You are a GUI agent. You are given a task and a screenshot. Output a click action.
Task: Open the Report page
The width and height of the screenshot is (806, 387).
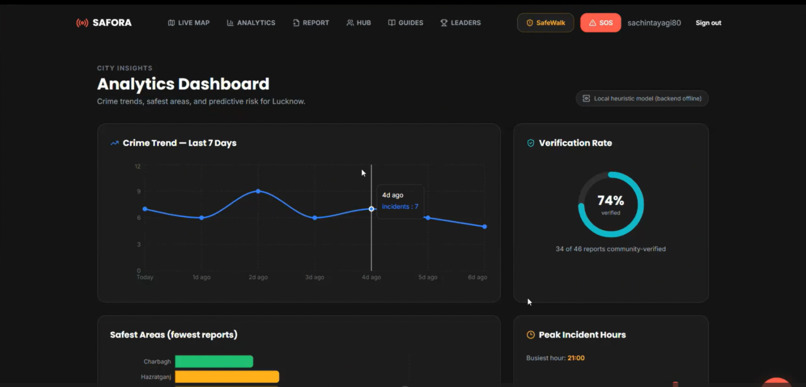pos(311,23)
